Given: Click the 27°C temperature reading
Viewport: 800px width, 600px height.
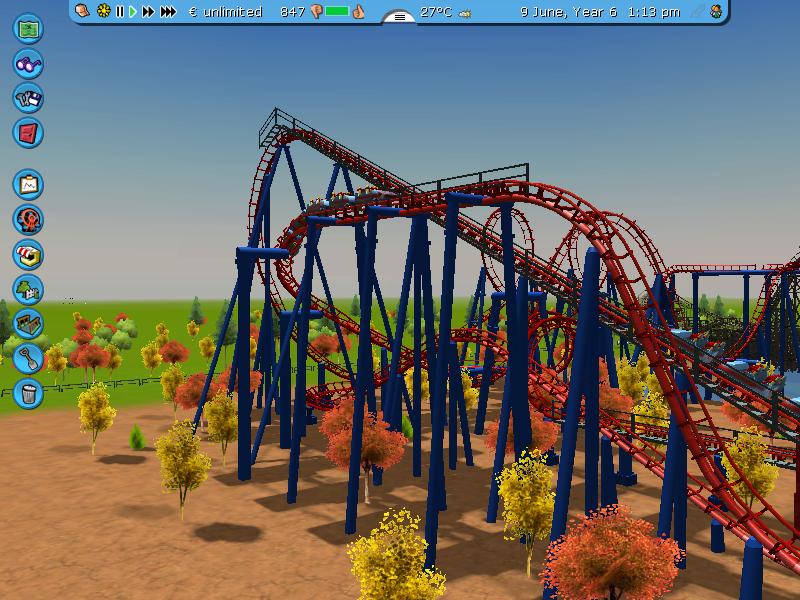Looking at the screenshot, I should (x=436, y=12).
